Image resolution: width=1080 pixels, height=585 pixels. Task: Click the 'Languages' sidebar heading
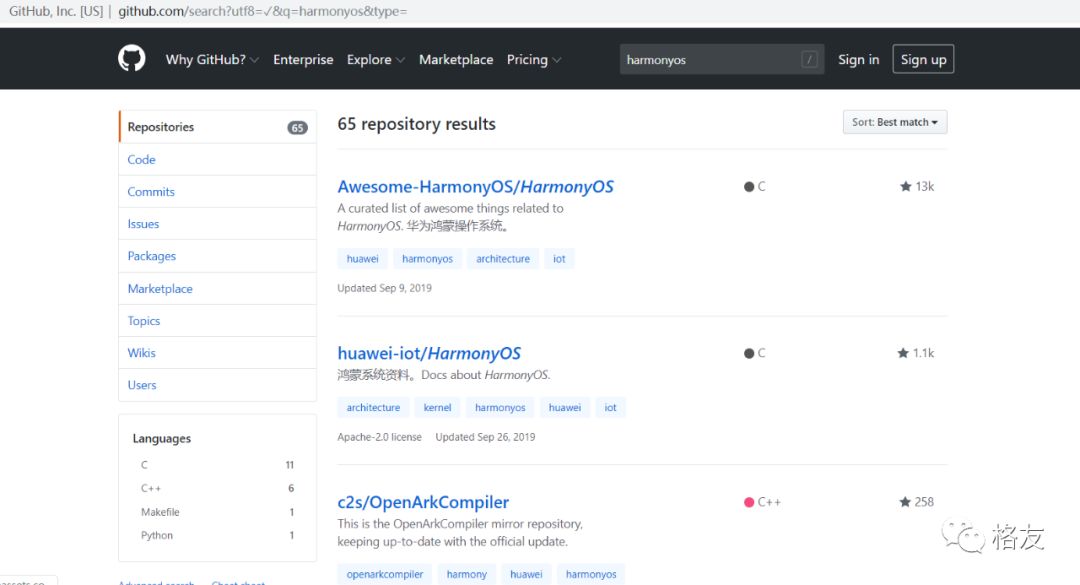(162, 438)
